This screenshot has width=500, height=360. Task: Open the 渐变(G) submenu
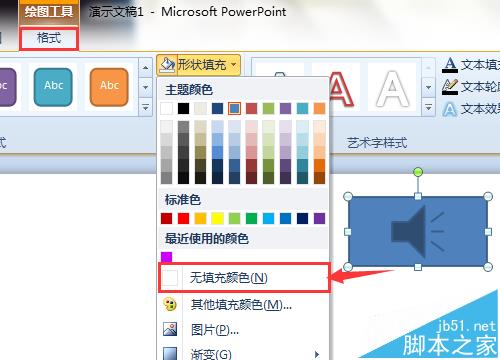coord(244,353)
